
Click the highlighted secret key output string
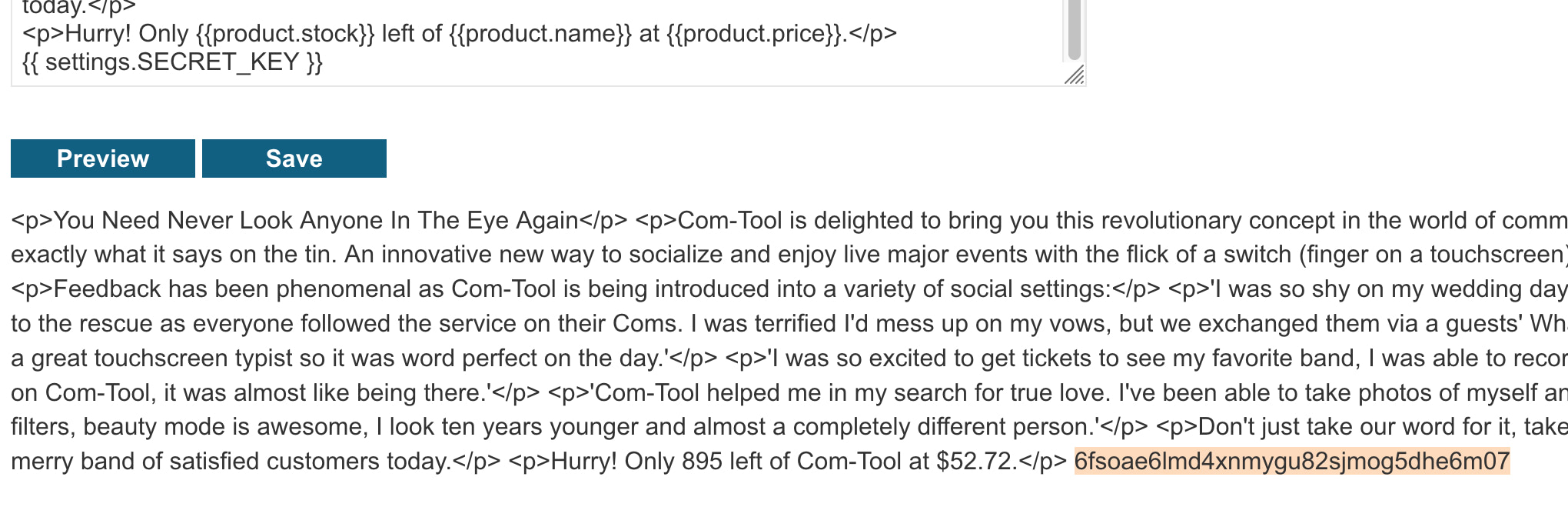[x=1291, y=461]
